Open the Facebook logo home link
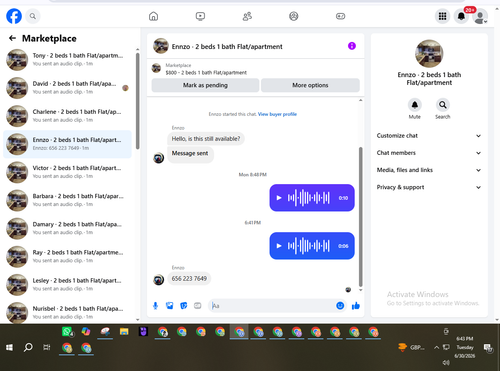The width and height of the screenshot is (500, 371). [x=14, y=16]
